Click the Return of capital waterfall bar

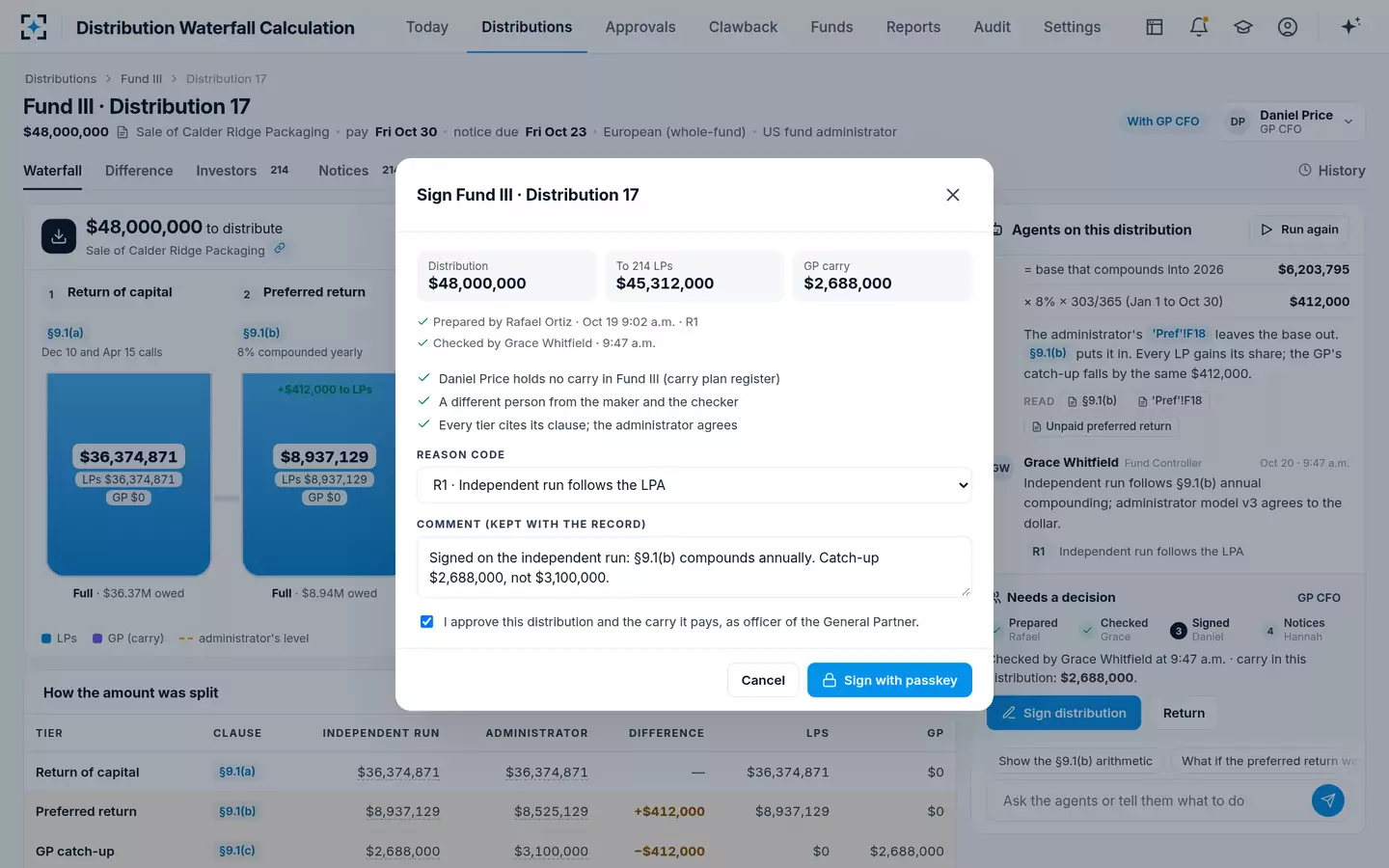click(128, 475)
